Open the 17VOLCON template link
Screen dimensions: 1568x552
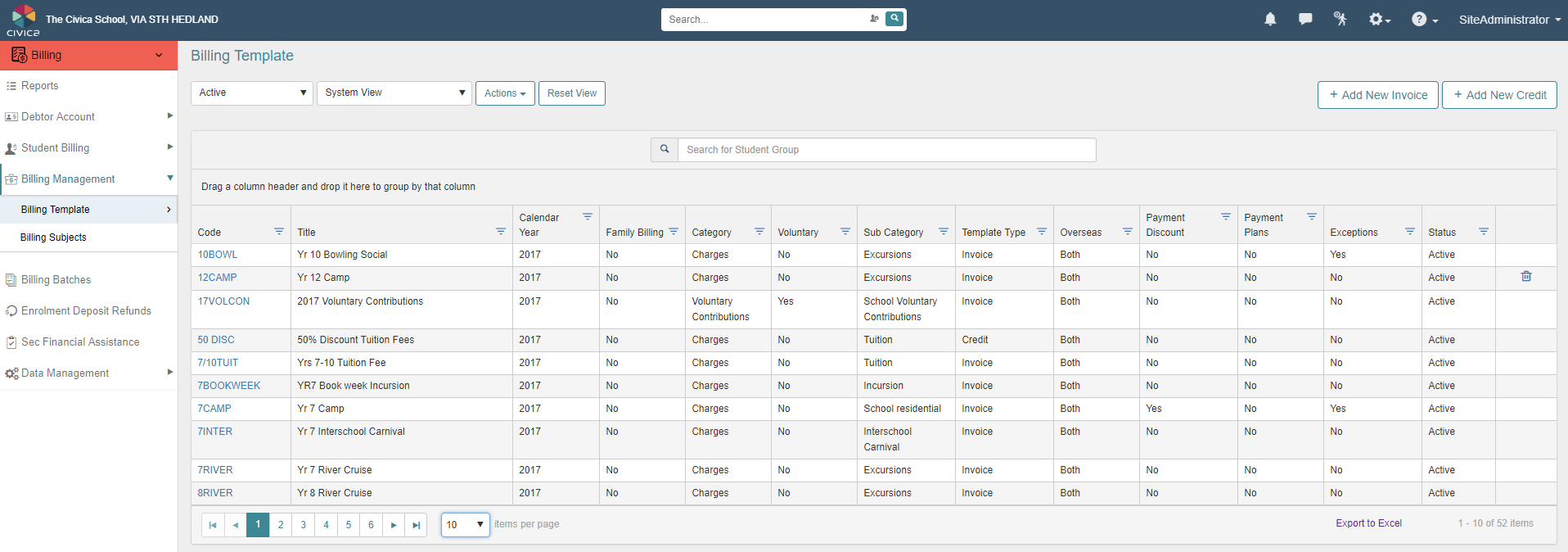coord(223,301)
